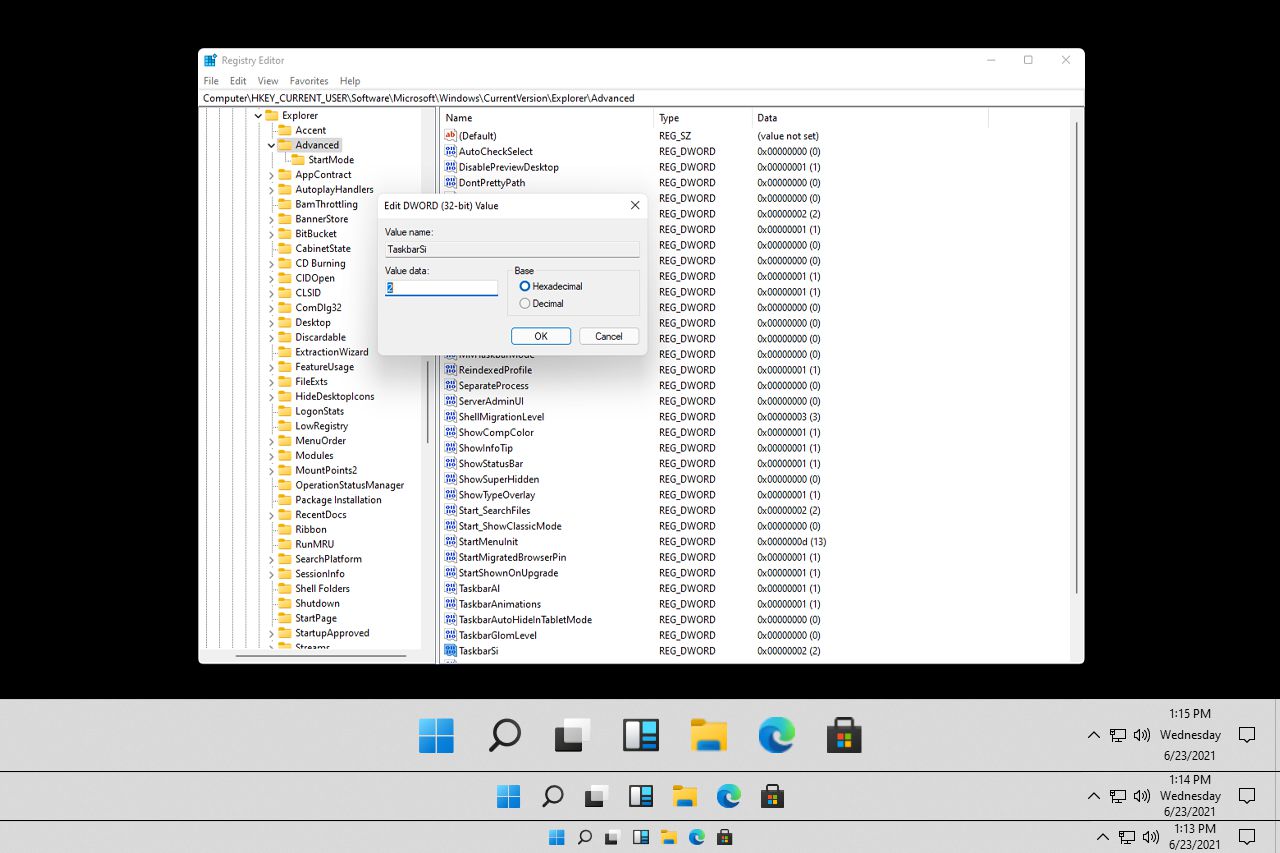Screen dimensions: 1280x853
Task: Click the REG_SZ icon beside (Default)
Action: (450, 135)
